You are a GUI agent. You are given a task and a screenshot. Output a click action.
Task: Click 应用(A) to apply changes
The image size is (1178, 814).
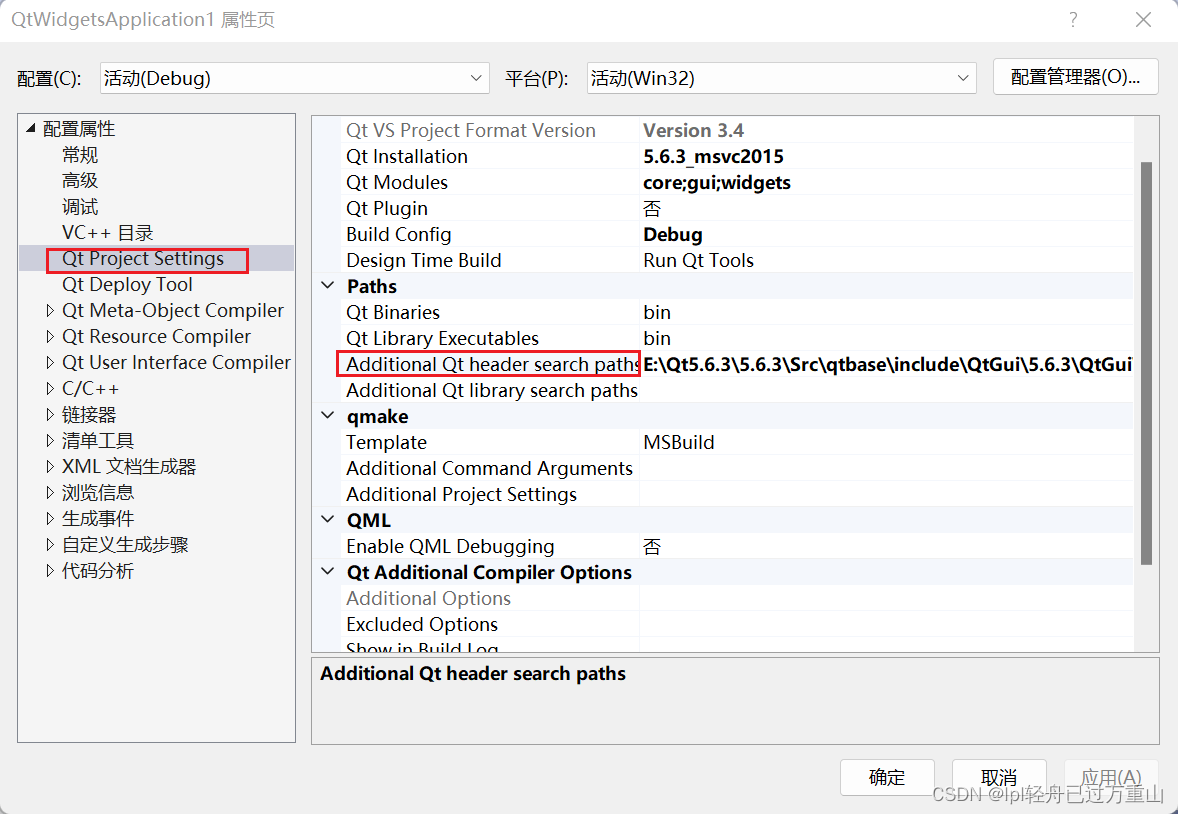pos(1110,777)
